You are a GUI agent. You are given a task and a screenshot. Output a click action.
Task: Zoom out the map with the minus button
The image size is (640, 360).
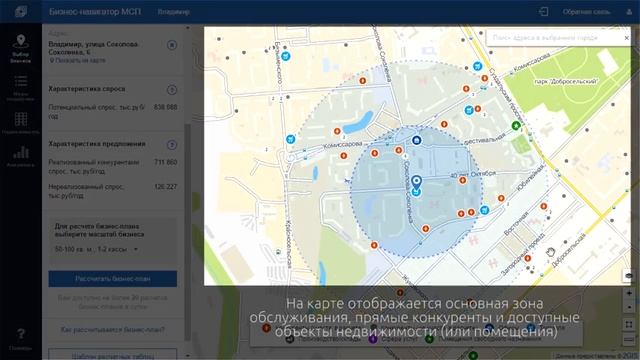point(629,307)
